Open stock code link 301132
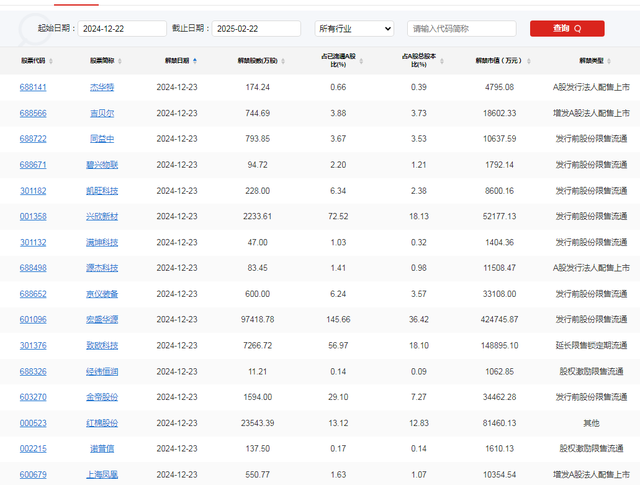Image resolution: width=640 pixels, height=485 pixels. 33,242
